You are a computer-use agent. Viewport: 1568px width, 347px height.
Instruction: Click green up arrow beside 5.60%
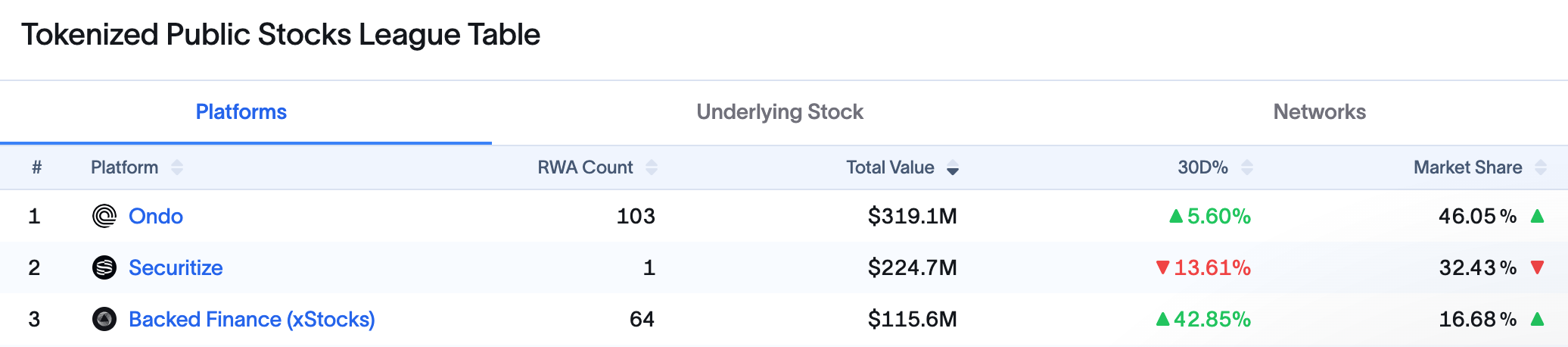[x=1176, y=217]
